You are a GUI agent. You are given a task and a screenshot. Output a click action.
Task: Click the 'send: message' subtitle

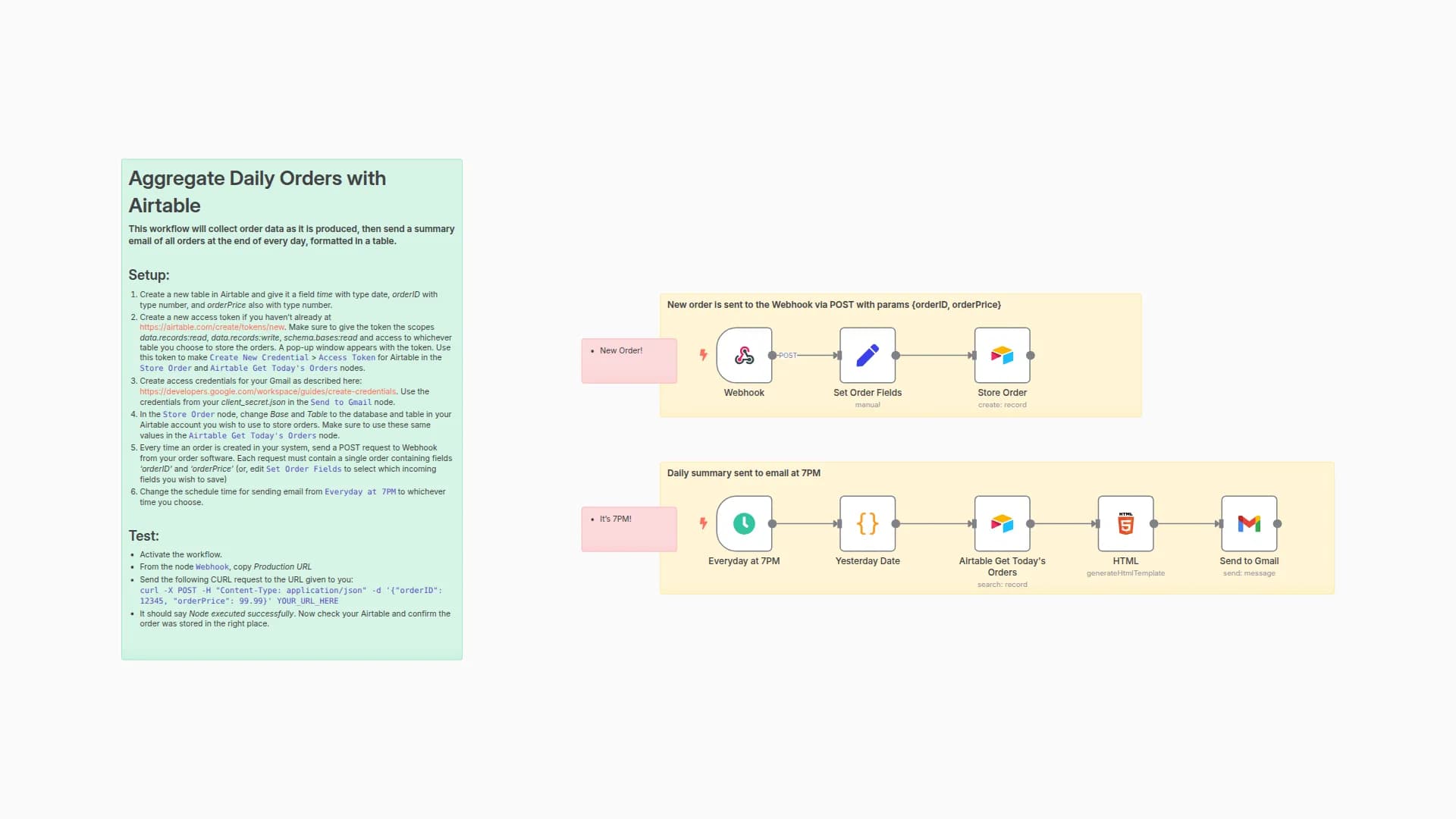(1249, 573)
